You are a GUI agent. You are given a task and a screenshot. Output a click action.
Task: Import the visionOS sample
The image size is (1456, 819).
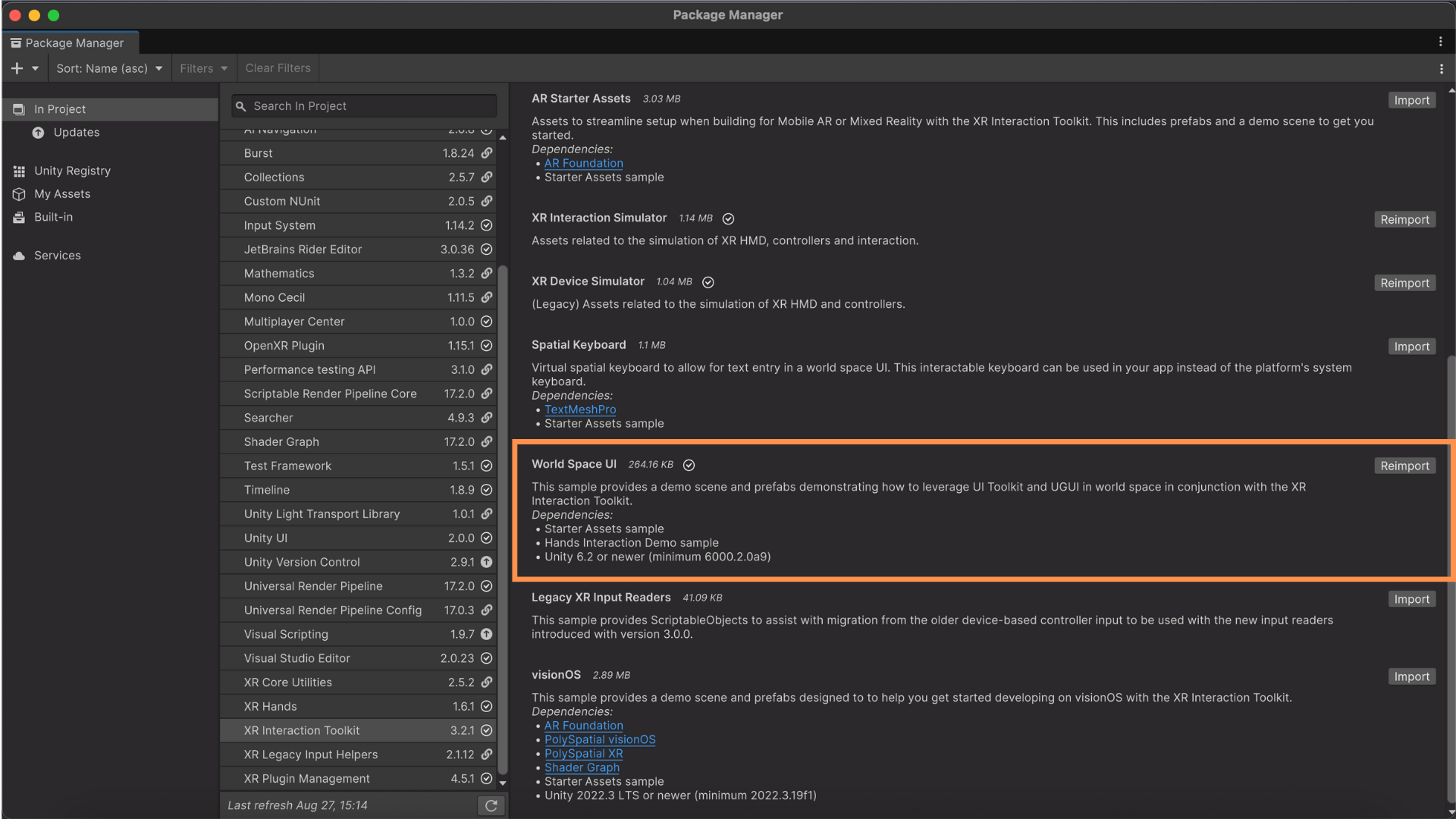[x=1411, y=676]
